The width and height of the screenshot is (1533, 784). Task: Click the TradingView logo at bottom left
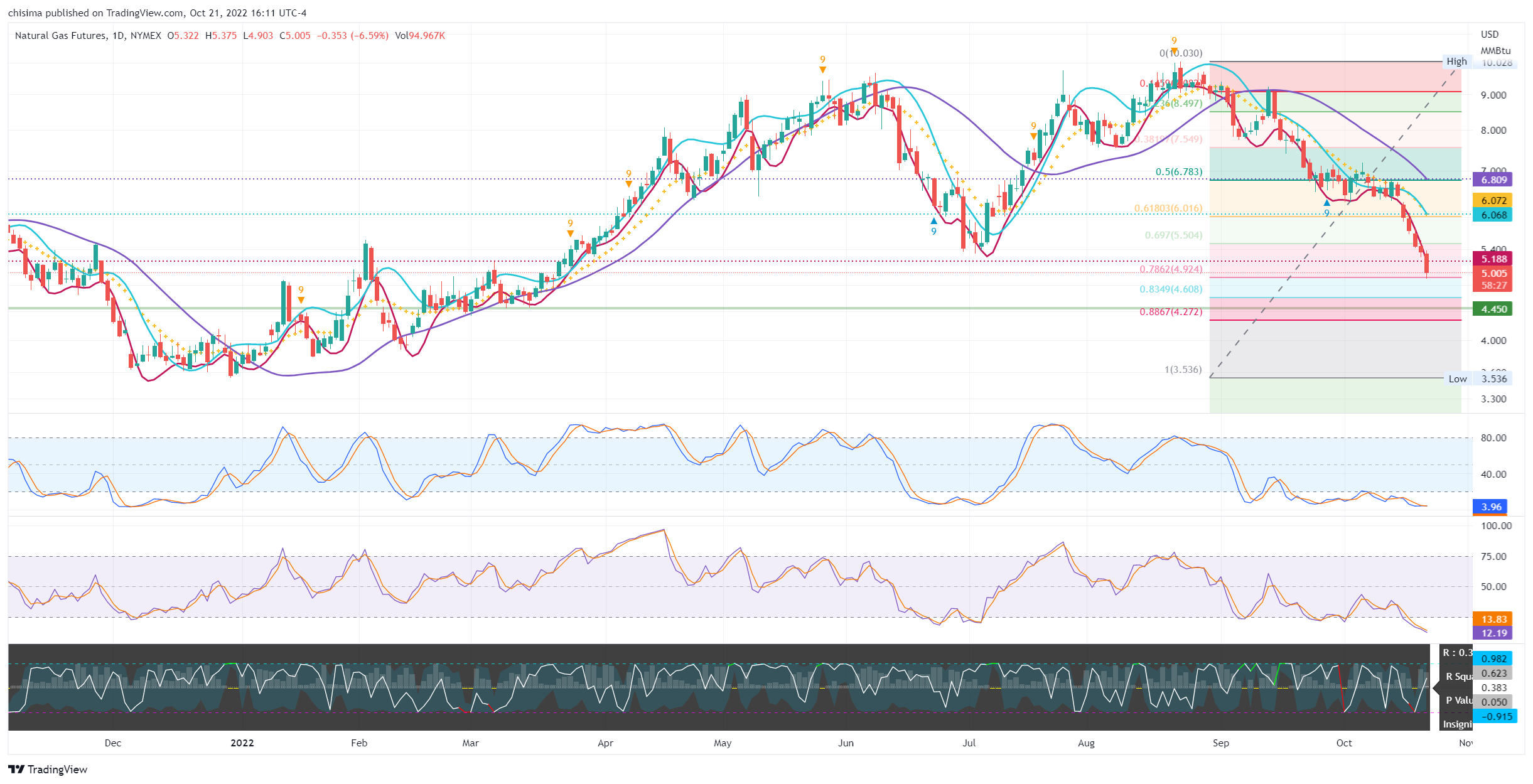click(x=48, y=769)
